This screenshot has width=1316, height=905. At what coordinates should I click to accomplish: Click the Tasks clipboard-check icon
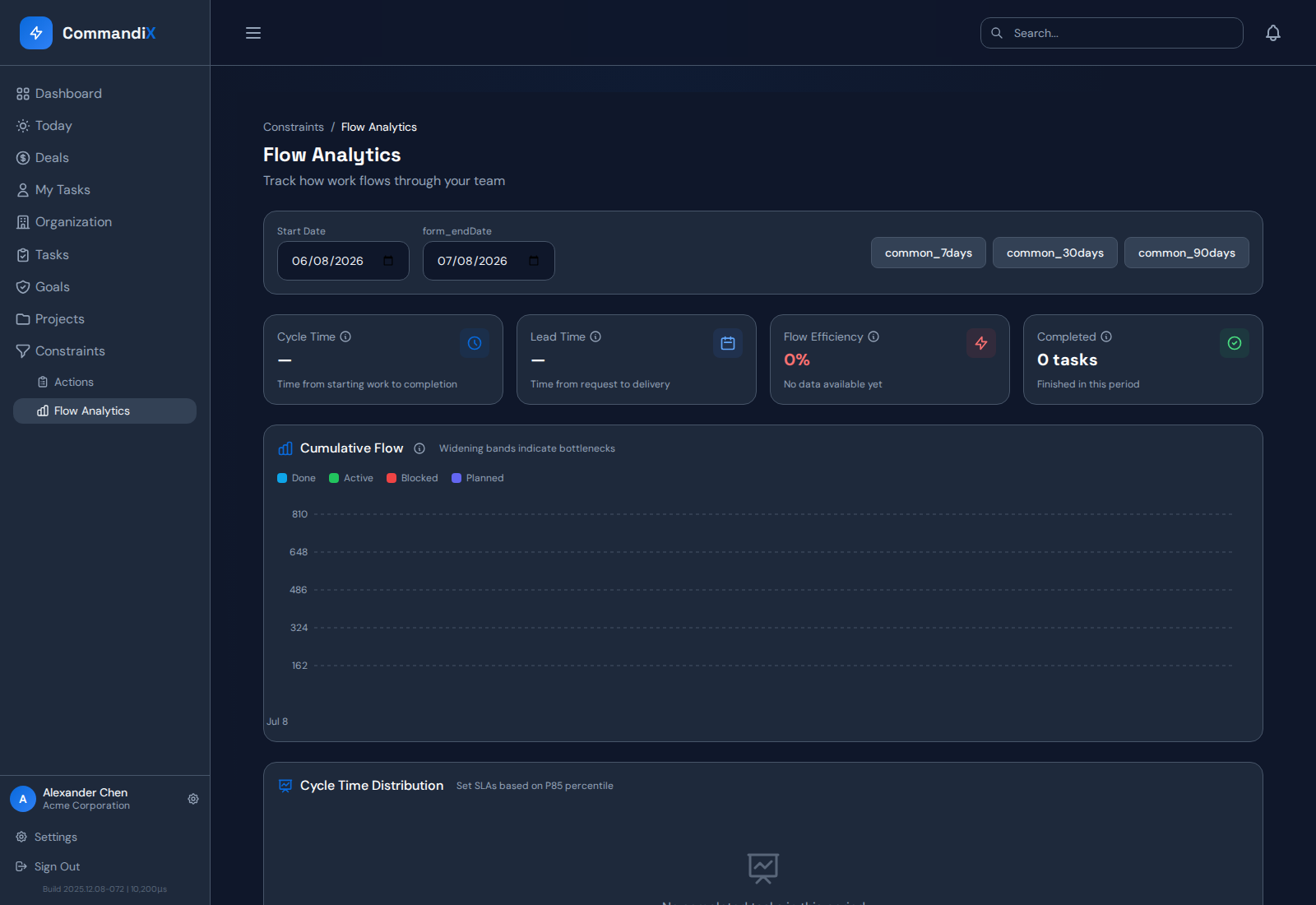point(23,255)
